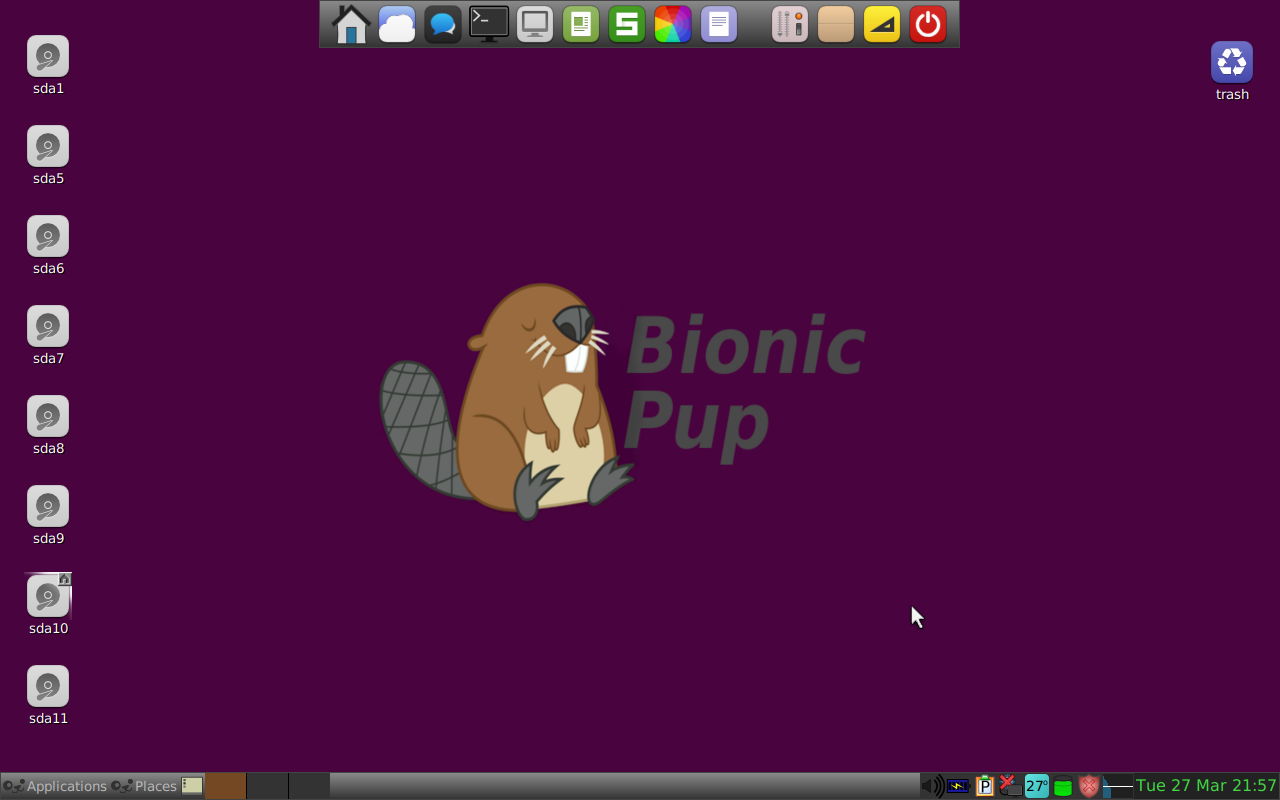The height and width of the screenshot is (800, 1280).
Task: Launch the green word processor icon
Action: [x=581, y=24]
